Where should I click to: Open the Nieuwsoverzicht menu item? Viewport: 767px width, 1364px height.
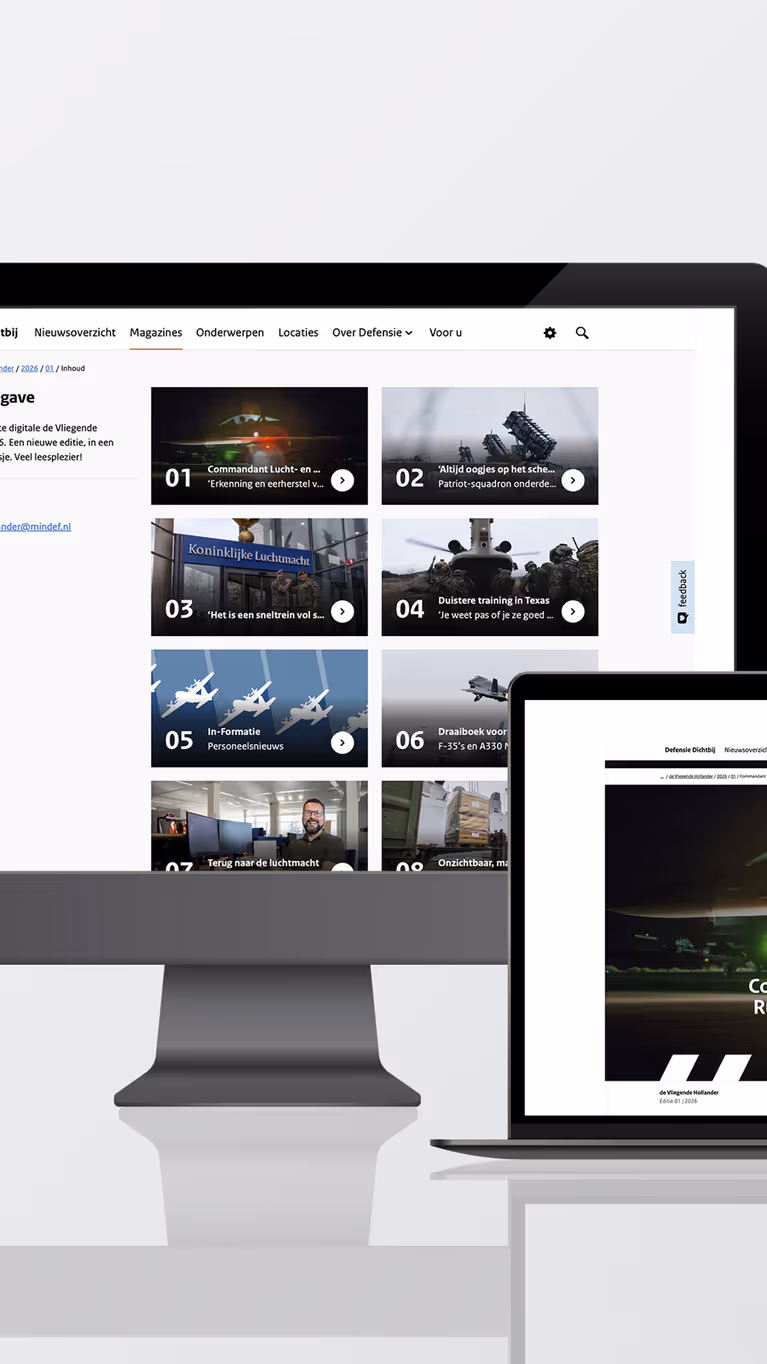click(75, 333)
